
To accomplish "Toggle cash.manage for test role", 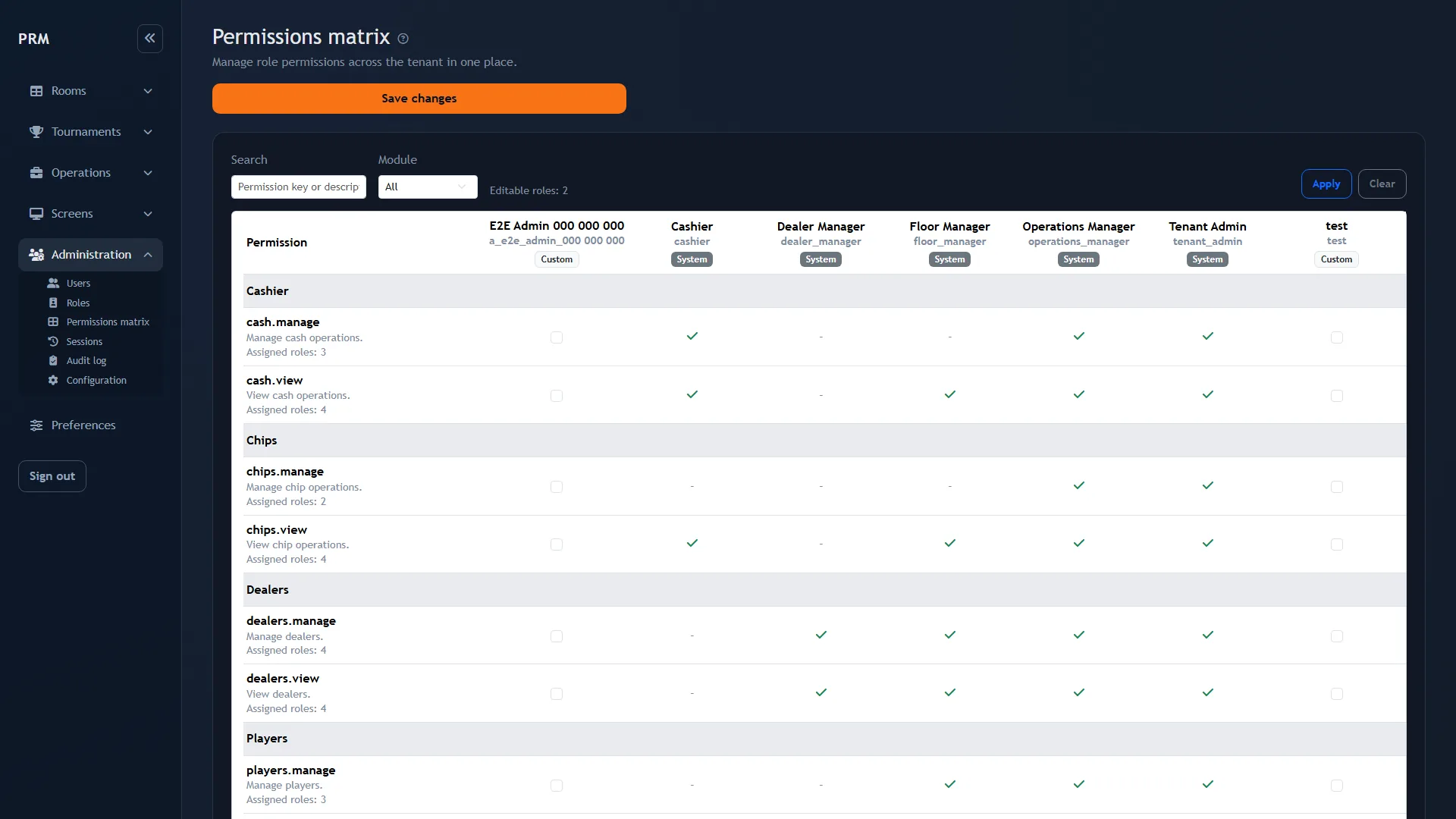I will pos(1337,337).
